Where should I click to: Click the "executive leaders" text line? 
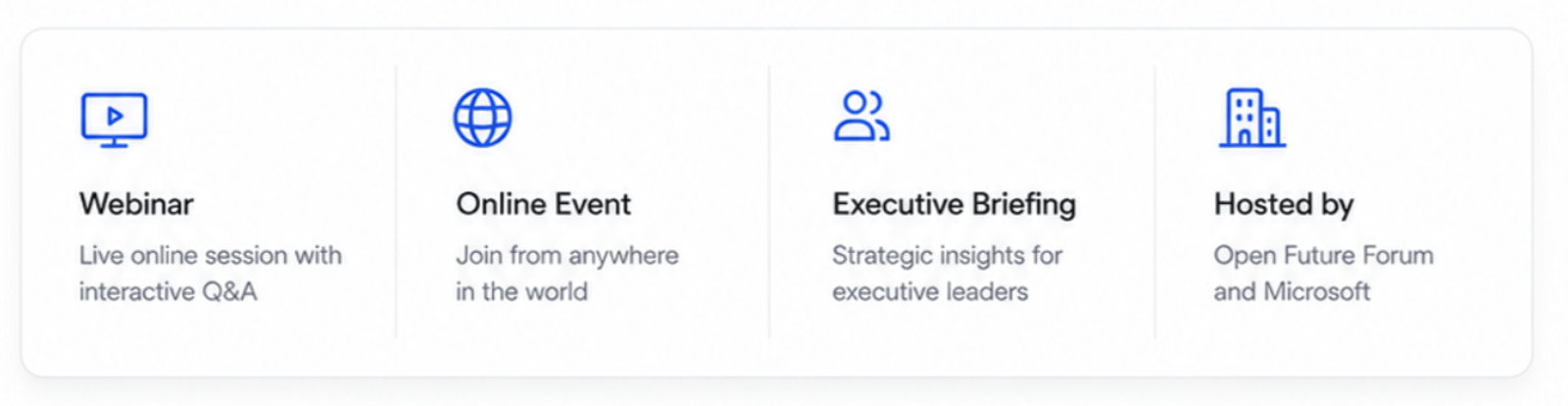coord(930,291)
